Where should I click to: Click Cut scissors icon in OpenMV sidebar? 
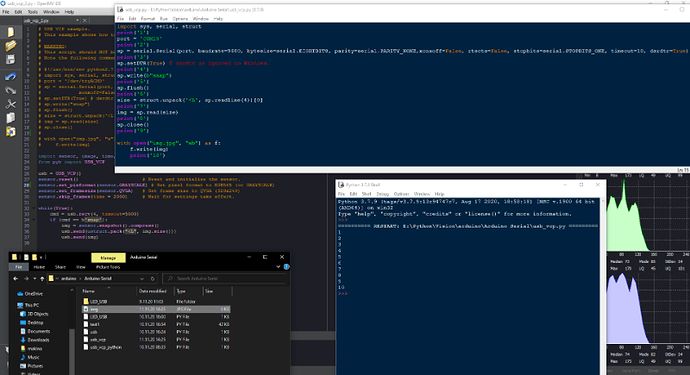pos(11,104)
